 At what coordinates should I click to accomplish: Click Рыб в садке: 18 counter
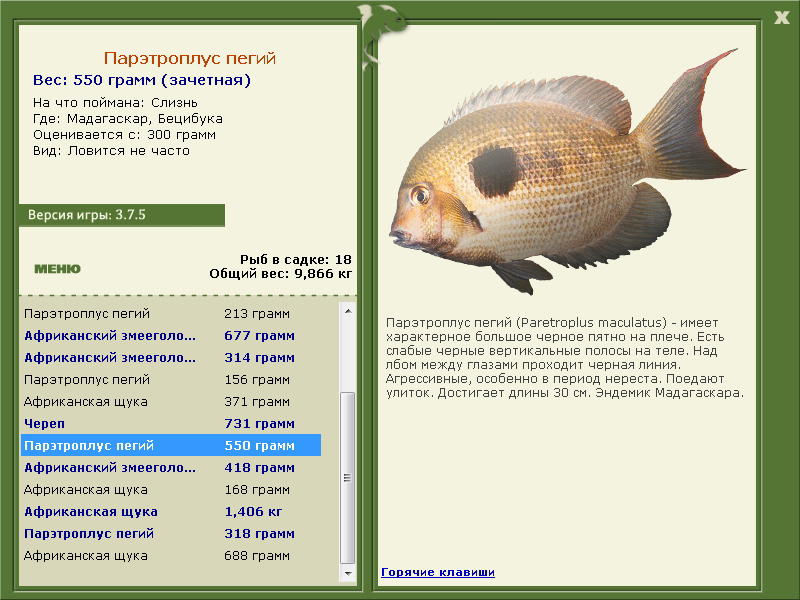click(x=296, y=259)
